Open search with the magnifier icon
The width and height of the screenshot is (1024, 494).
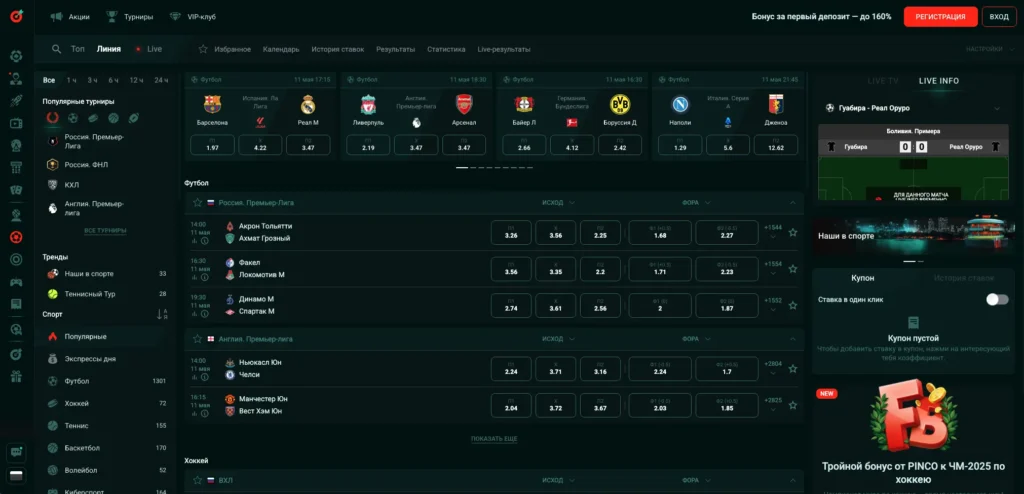pos(56,49)
